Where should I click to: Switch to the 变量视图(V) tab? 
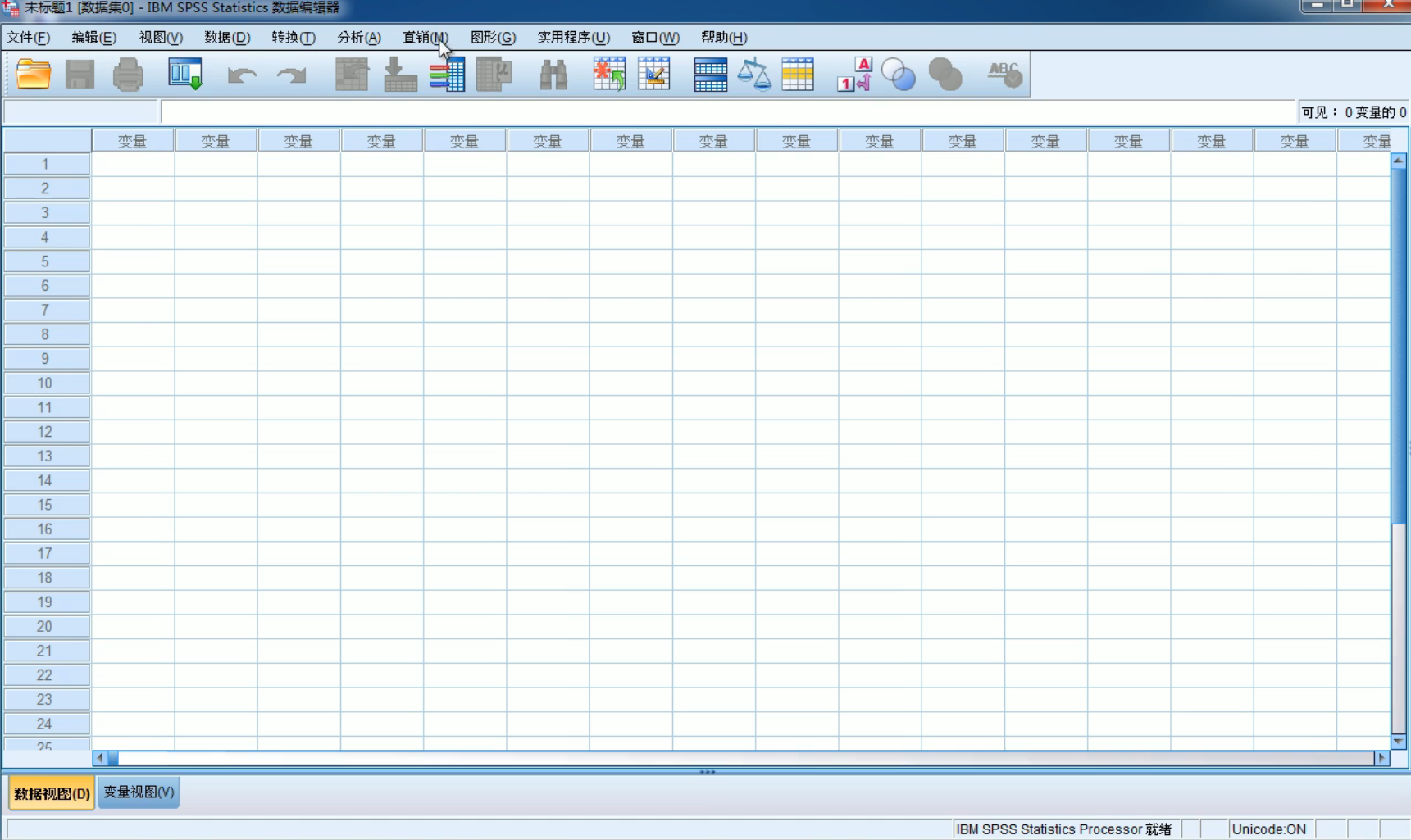[x=139, y=792]
